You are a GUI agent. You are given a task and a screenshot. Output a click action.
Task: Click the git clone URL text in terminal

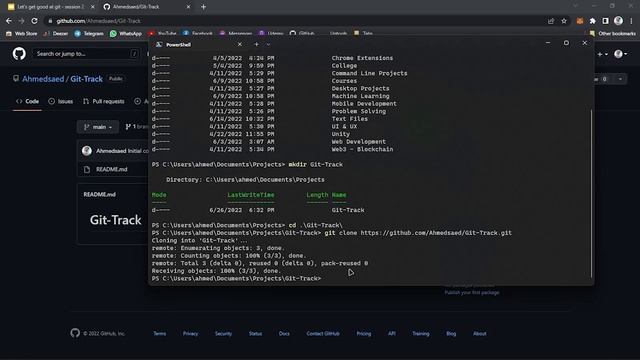coord(436,233)
